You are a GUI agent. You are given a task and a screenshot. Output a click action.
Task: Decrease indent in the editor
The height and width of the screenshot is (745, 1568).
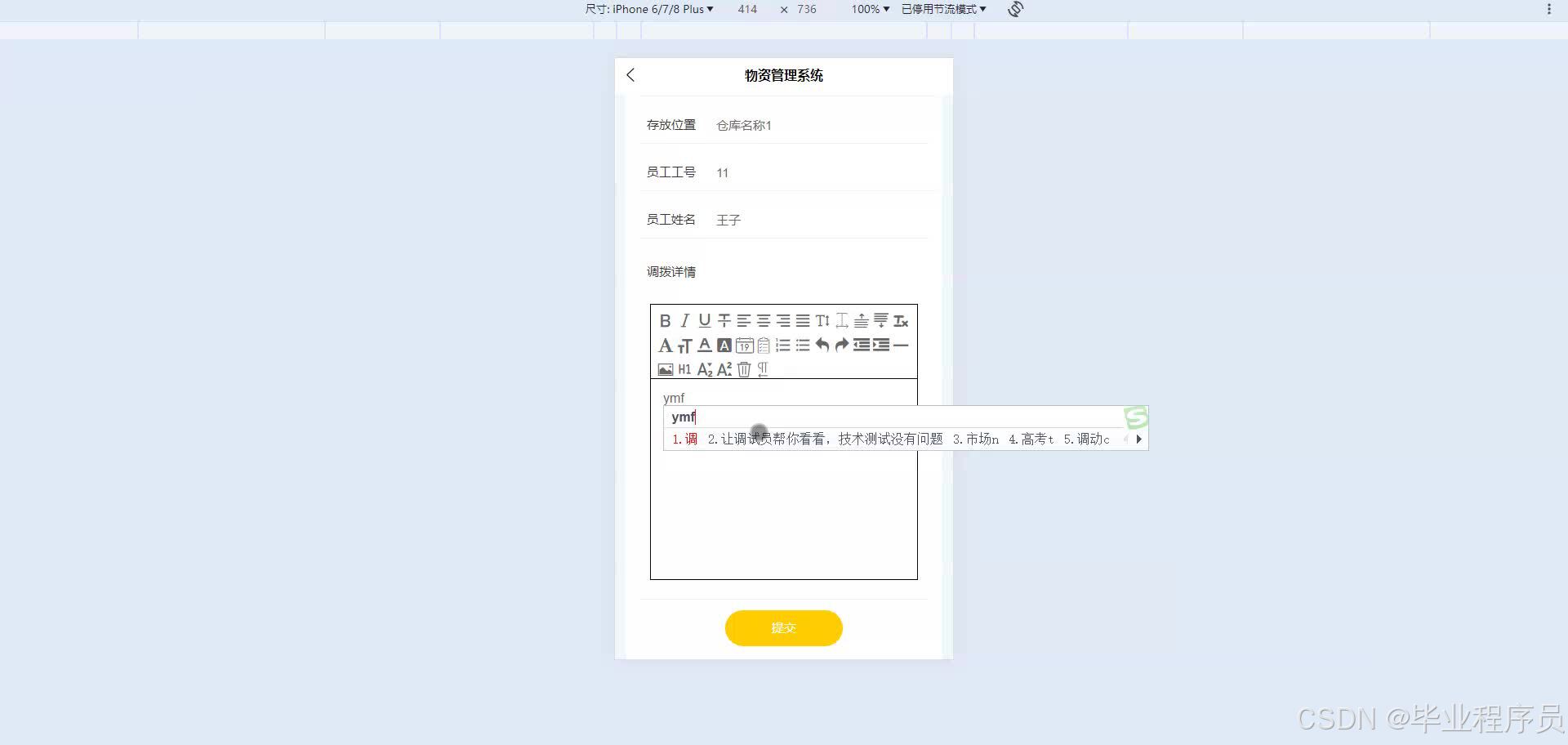[x=861, y=346]
